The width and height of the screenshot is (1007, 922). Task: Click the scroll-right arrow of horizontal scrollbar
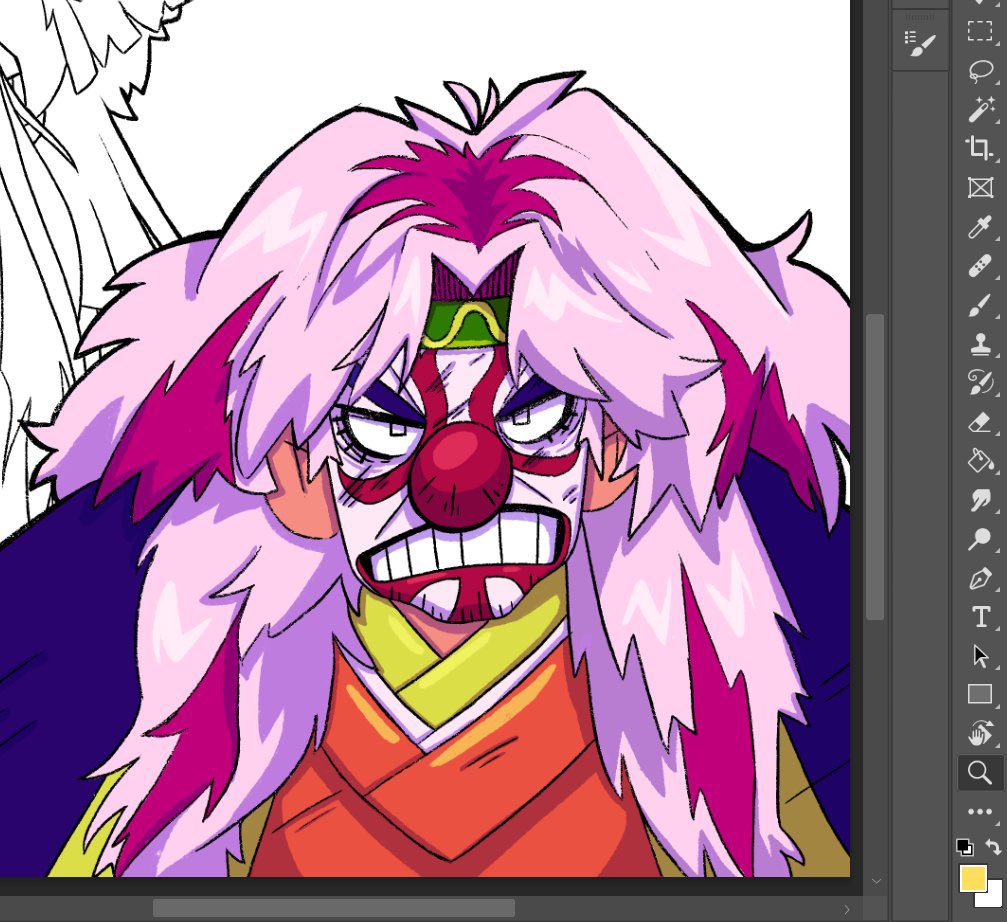click(846, 909)
